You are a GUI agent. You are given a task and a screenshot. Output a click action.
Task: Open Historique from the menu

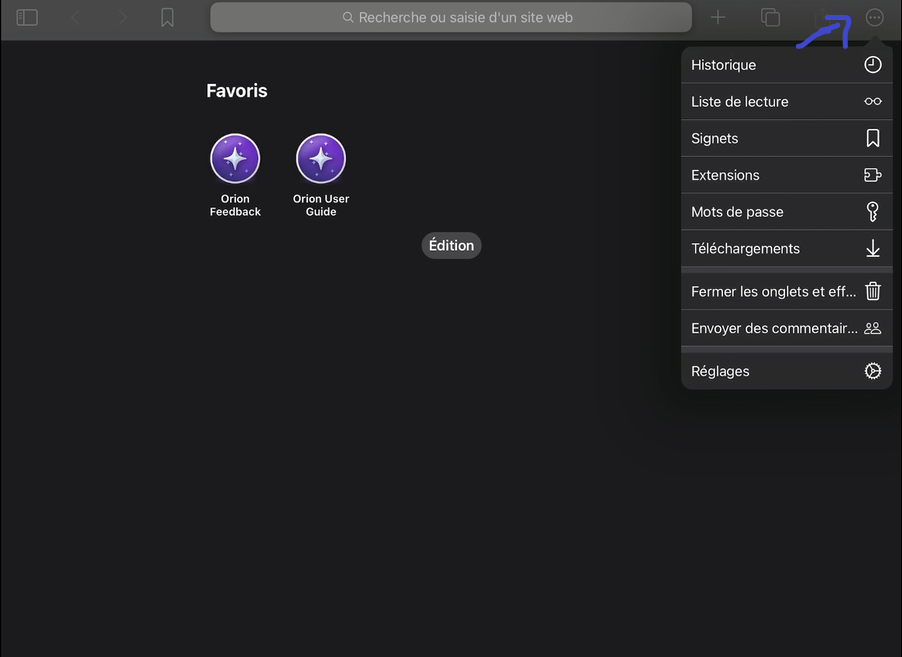pos(786,65)
